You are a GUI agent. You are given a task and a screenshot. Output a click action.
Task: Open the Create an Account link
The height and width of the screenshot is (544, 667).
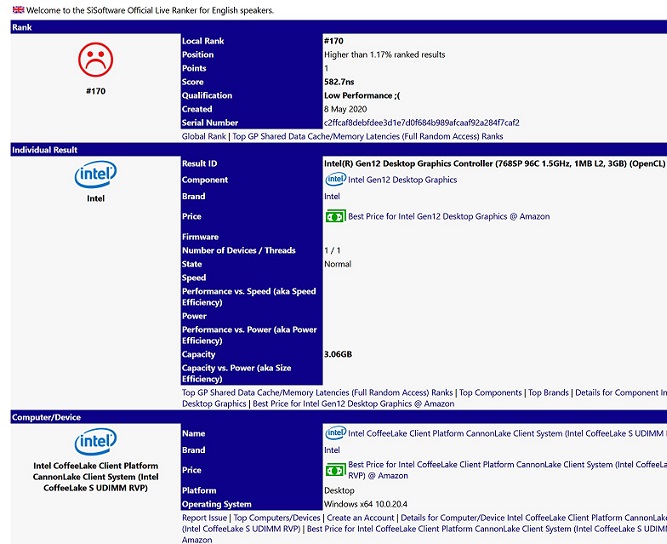(x=361, y=518)
